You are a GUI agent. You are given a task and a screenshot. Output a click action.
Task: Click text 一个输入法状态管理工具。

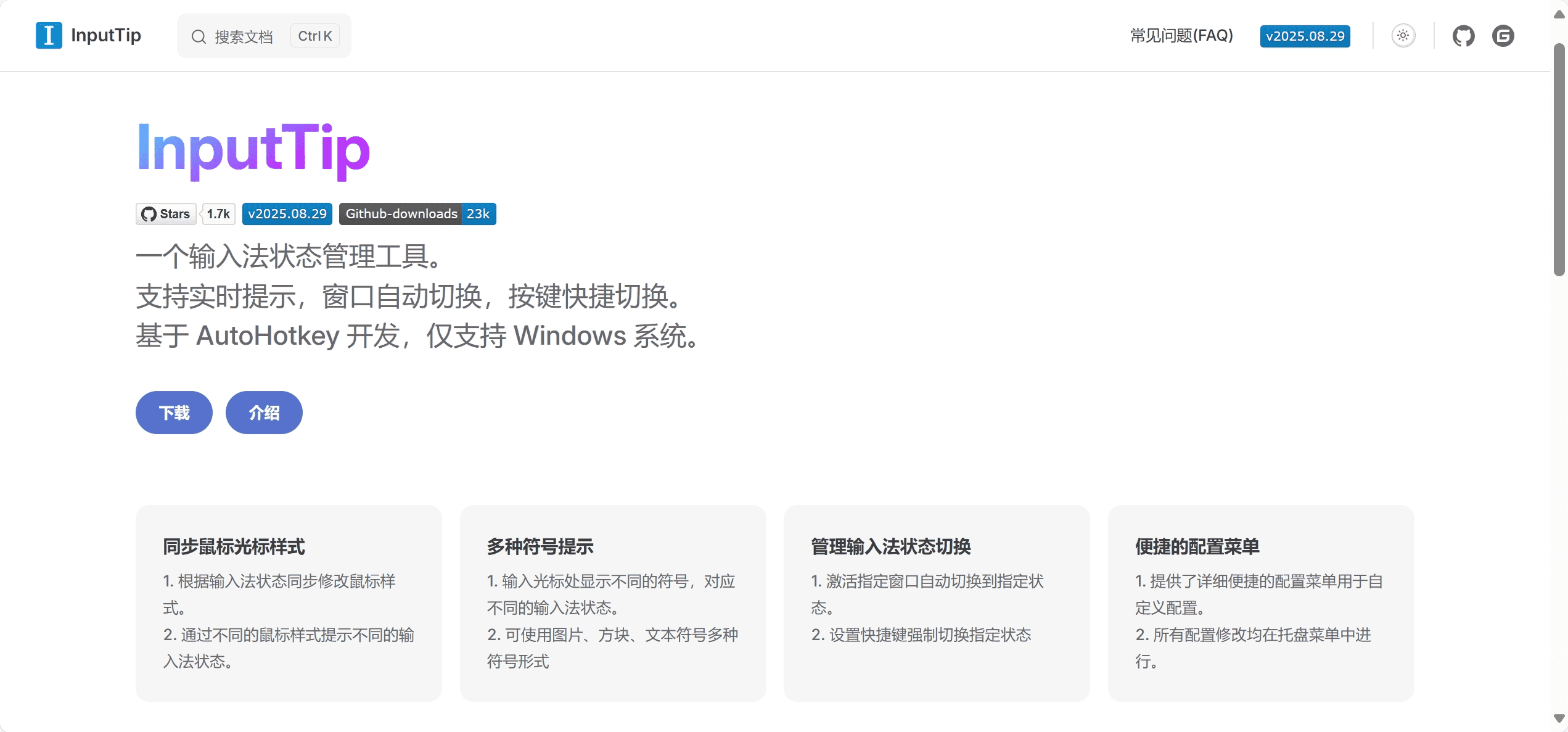tap(290, 257)
